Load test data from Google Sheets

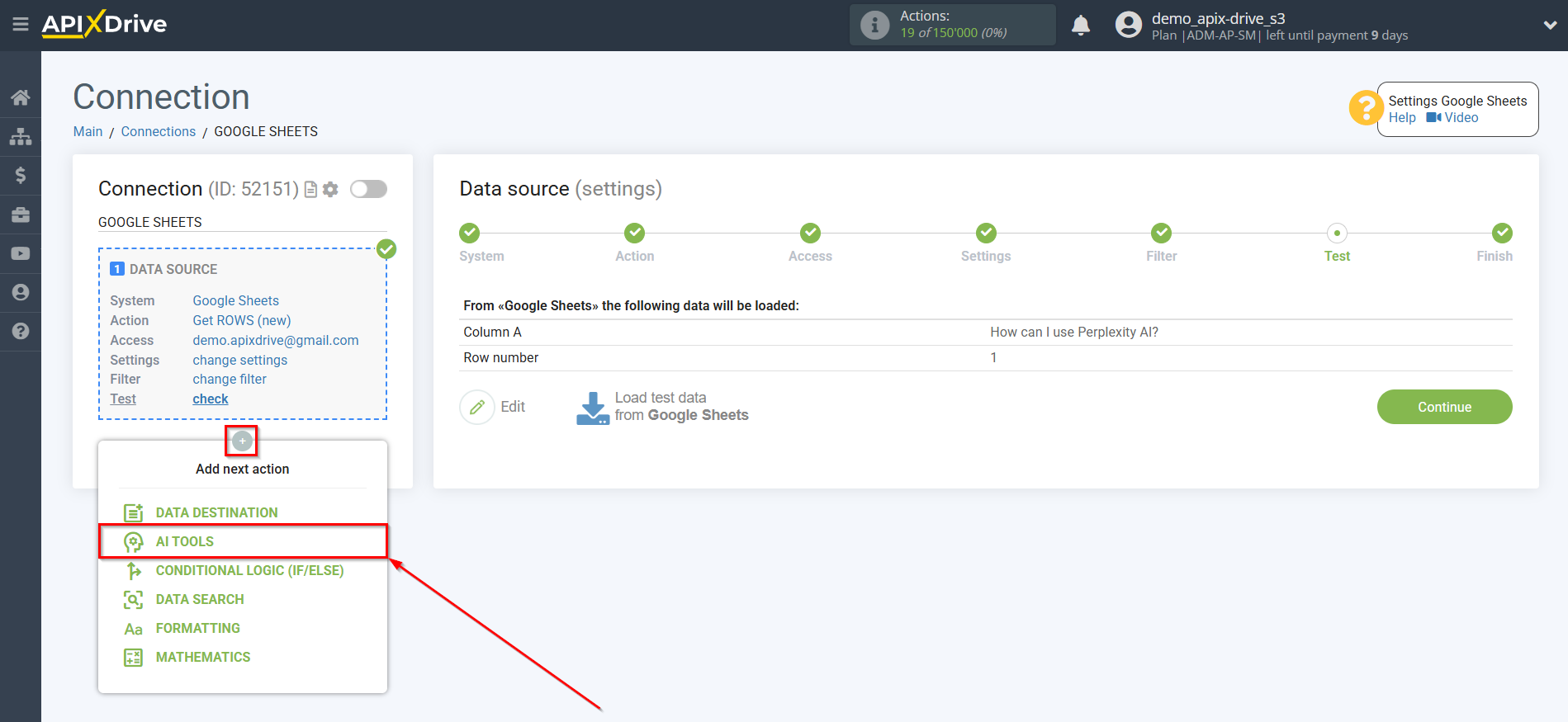pos(662,407)
